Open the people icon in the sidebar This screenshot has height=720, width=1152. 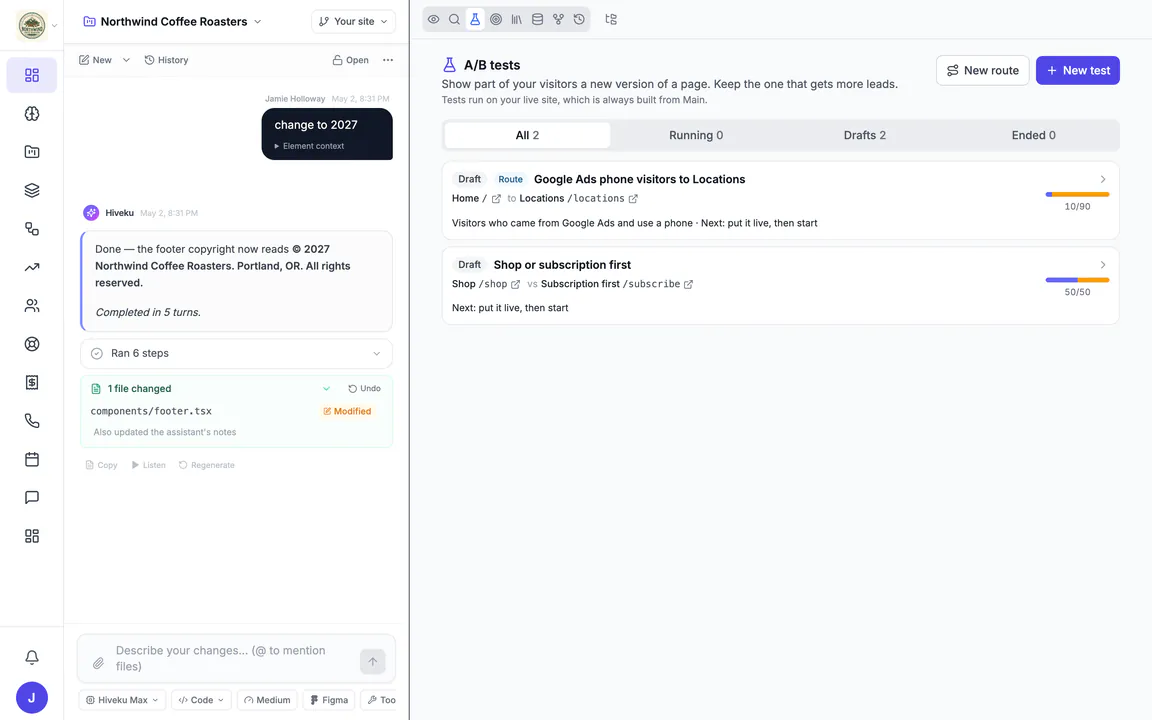pos(32,306)
